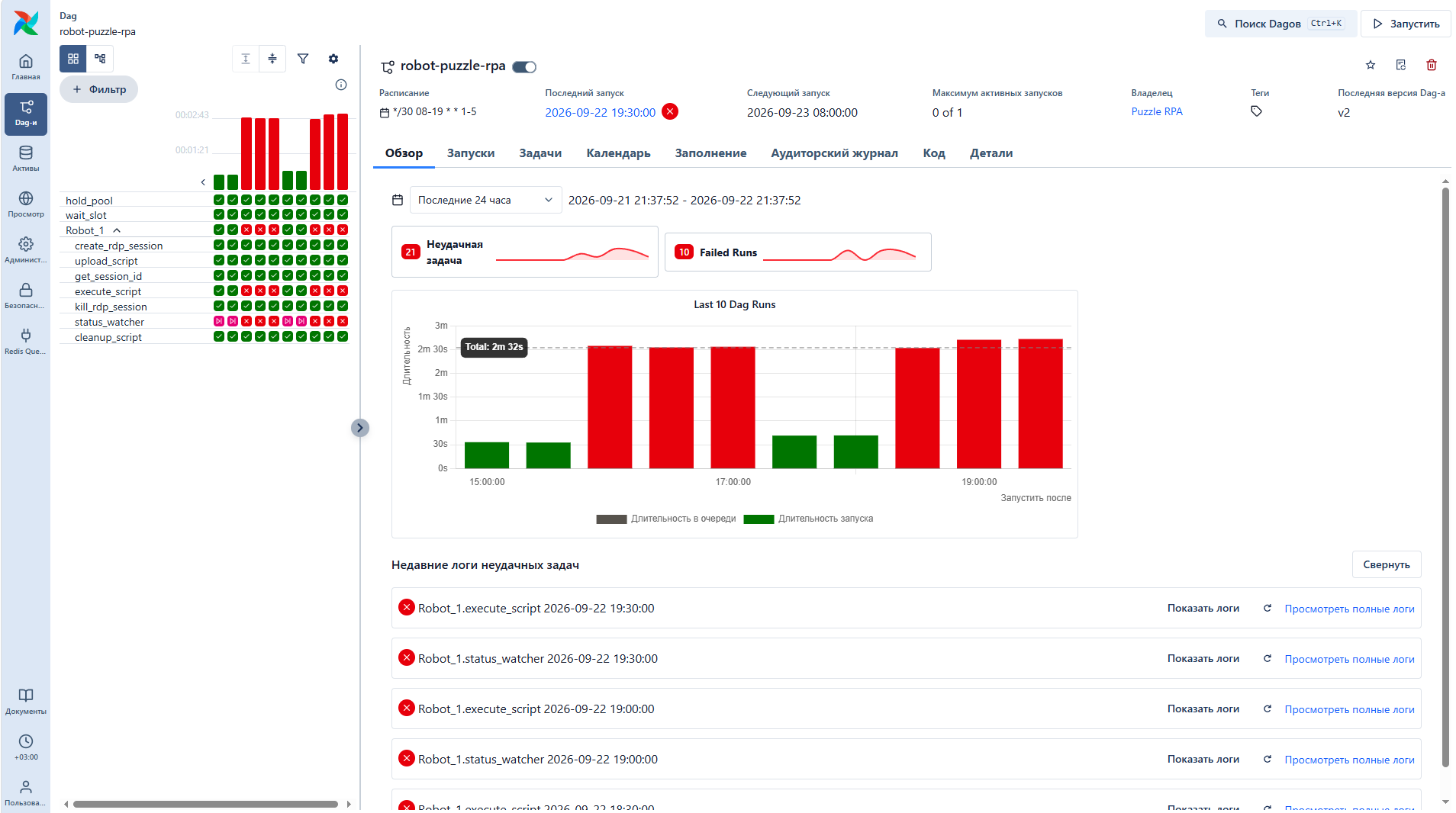Expand all task groups in grid

246,59
